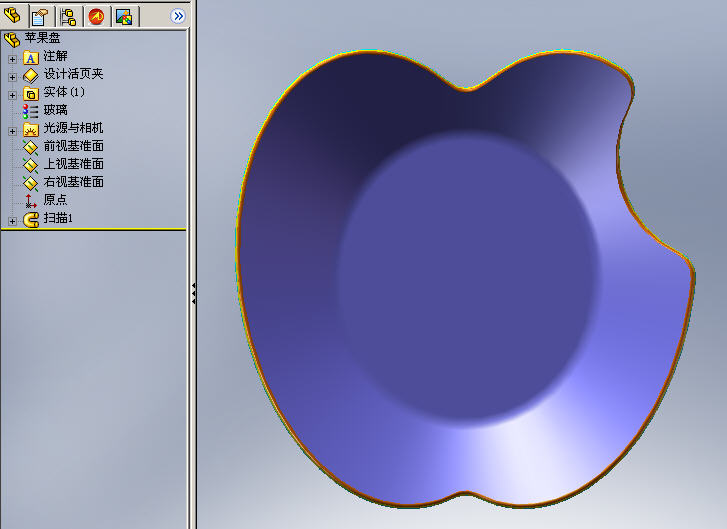Image resolution: width=727 pixels, height=529 pixels.
Task: Click the 上视基准面 plane icon
Action: [x=31, y=166]
